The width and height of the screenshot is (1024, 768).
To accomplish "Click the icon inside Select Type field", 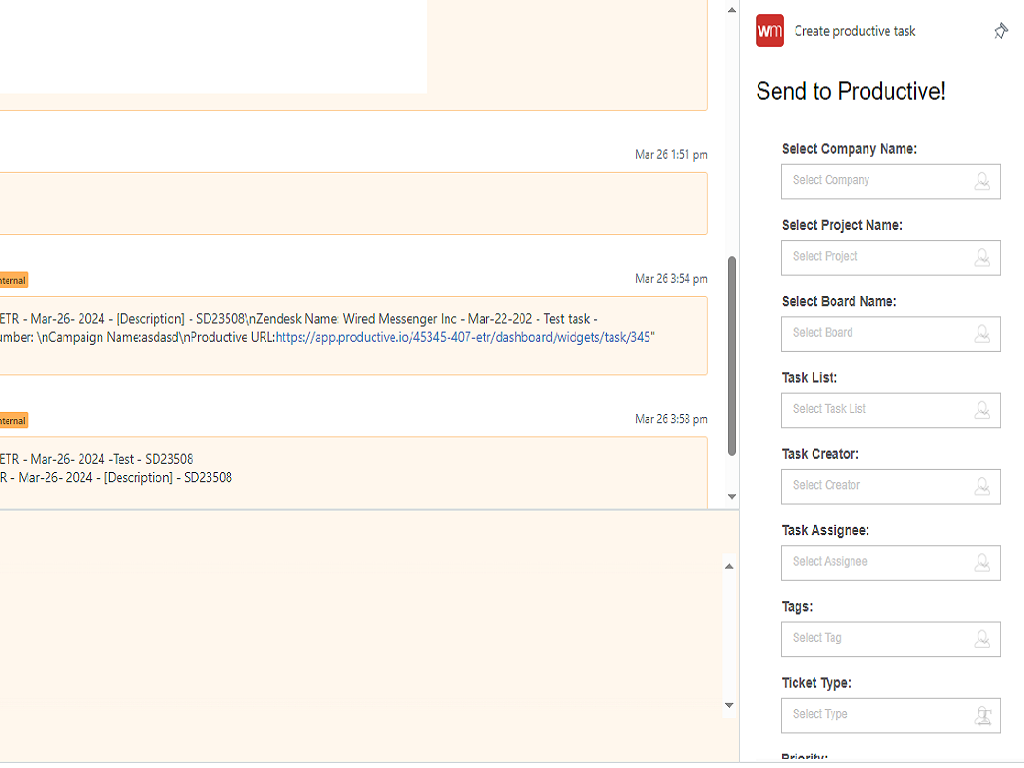I will pos(983,715).
